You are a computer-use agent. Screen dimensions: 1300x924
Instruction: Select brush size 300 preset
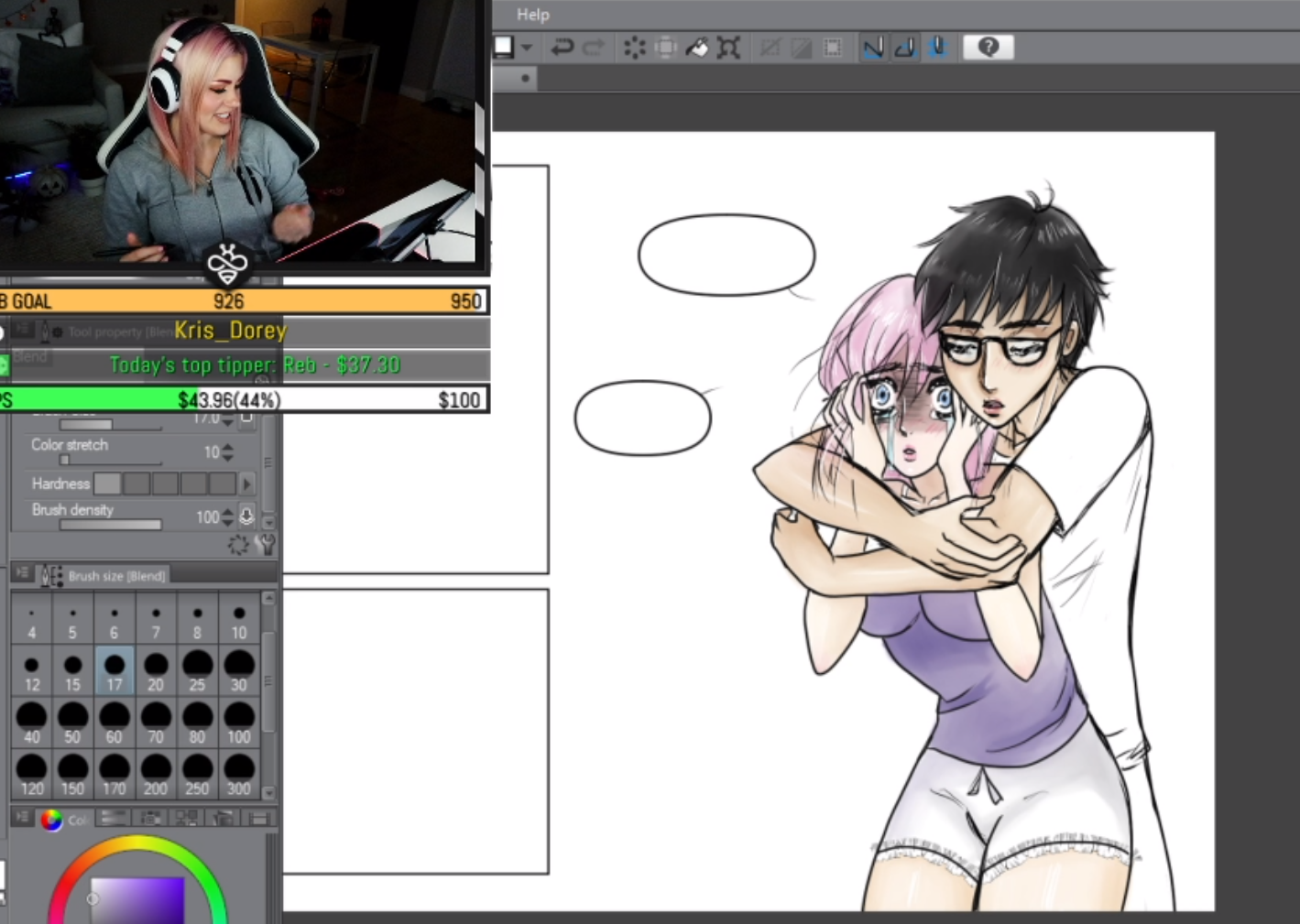tap(239, 774)
